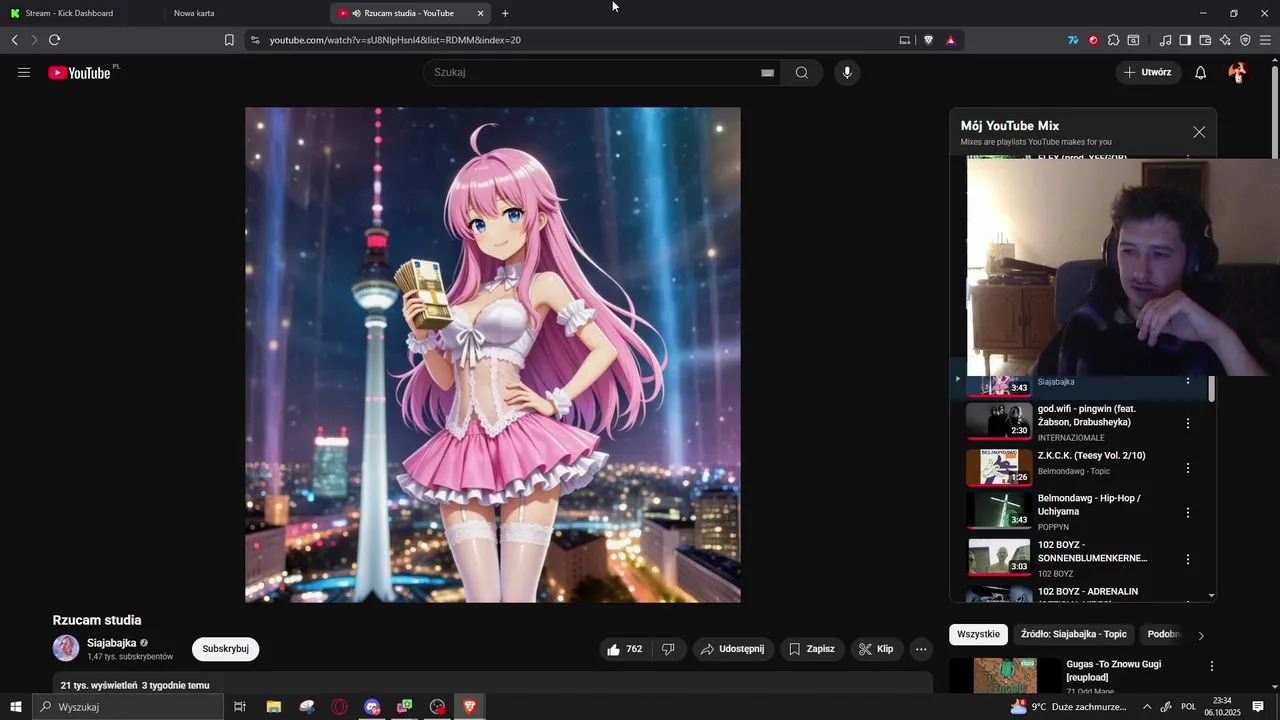
Task: Open Brave Rewards triangle icon
Action: pos(950,40)
